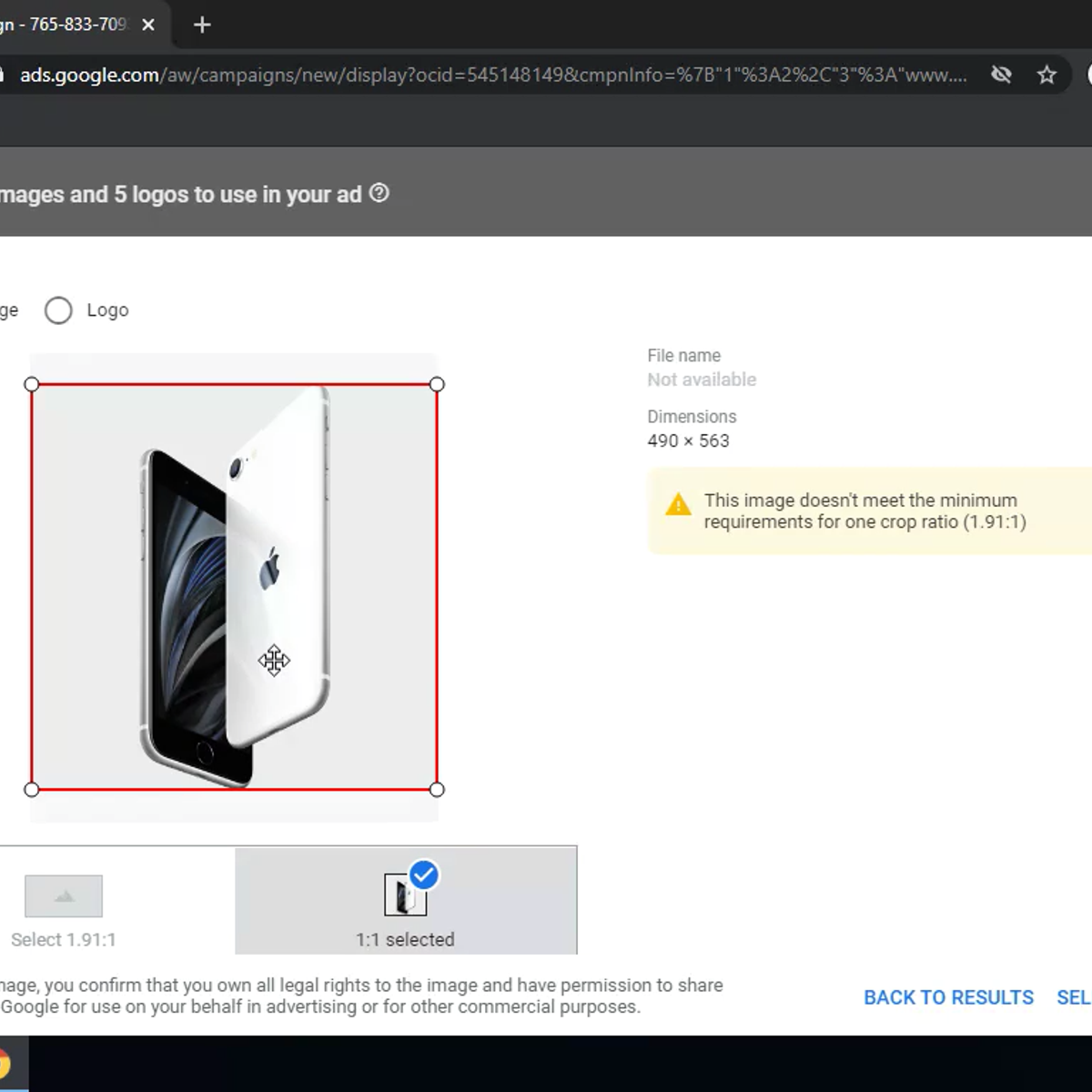The image size is (1092, 1092).
Task: Click the bottom-left crop handle
Action: point(32,789)
